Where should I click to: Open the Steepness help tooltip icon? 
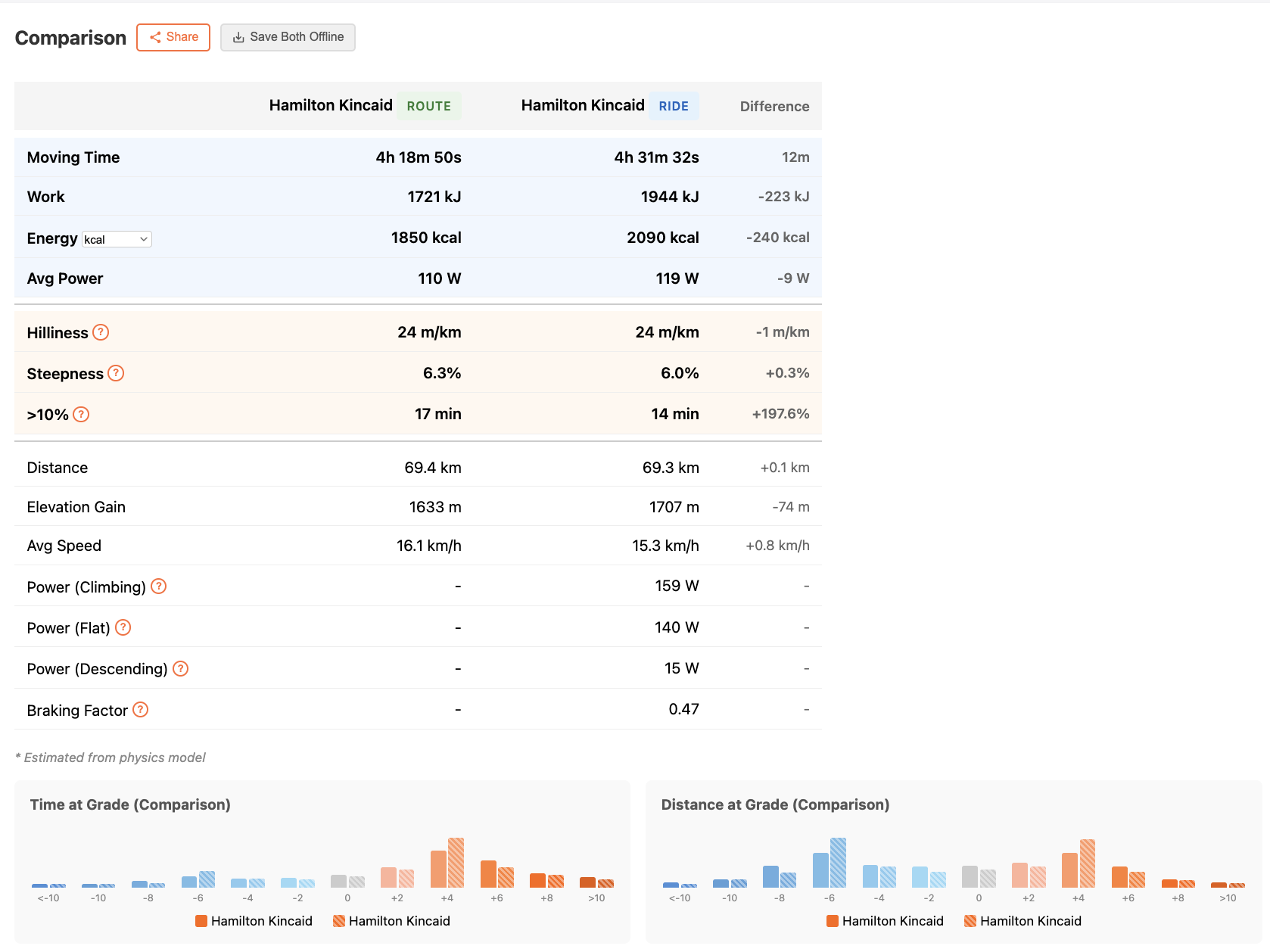click(116, 373)
